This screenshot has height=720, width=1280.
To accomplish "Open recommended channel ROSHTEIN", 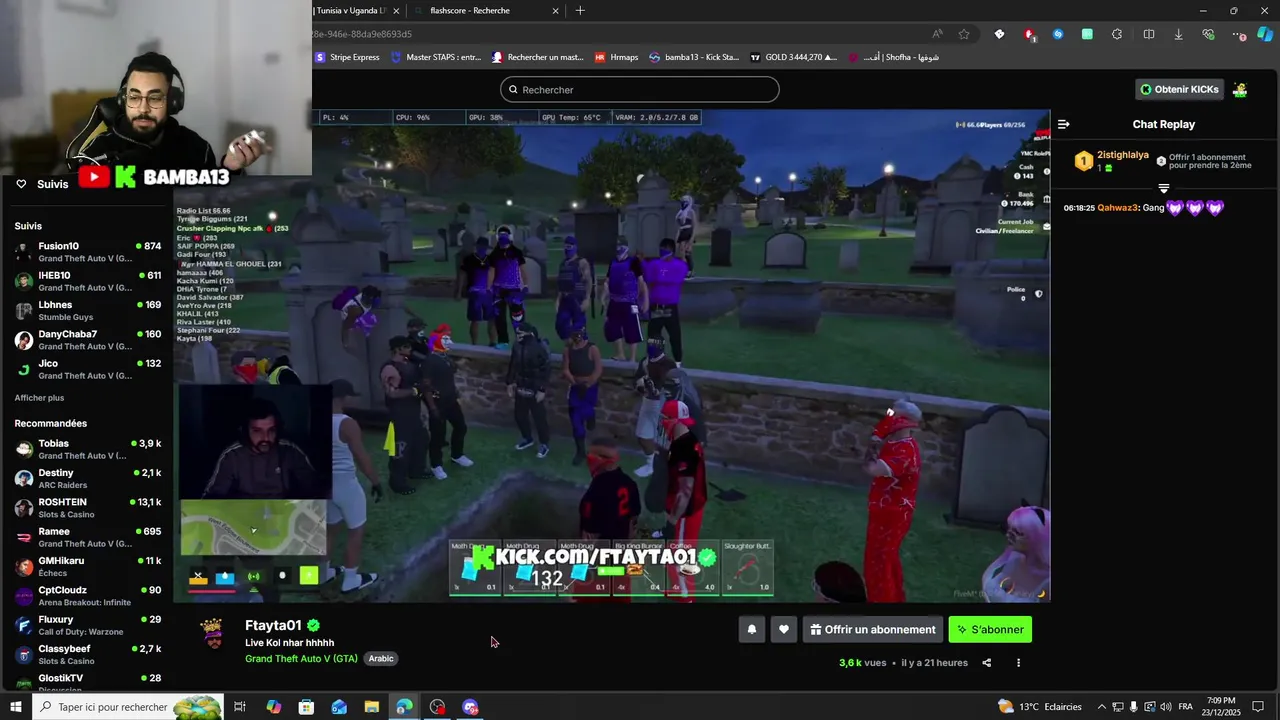I will [88, 508].
